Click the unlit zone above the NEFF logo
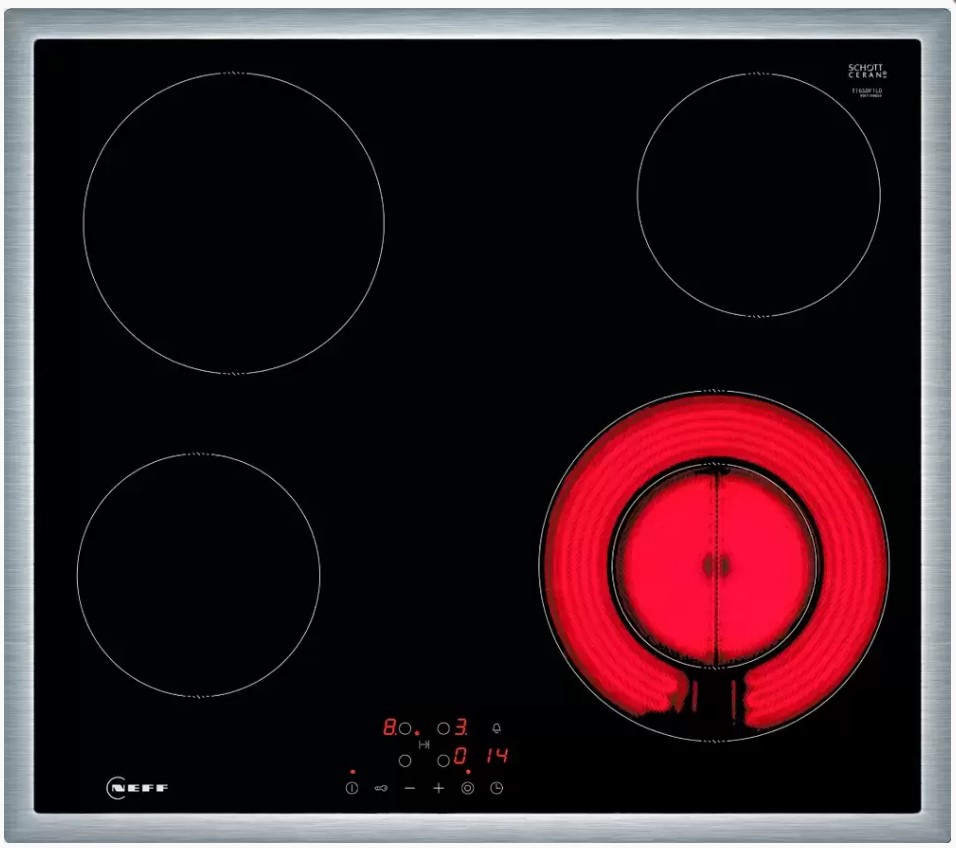The width and height of the screenshot is (956, 848). 199,575
